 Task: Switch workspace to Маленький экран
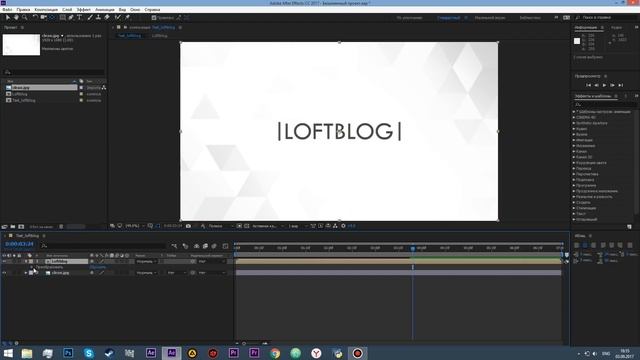click(490, 18)
